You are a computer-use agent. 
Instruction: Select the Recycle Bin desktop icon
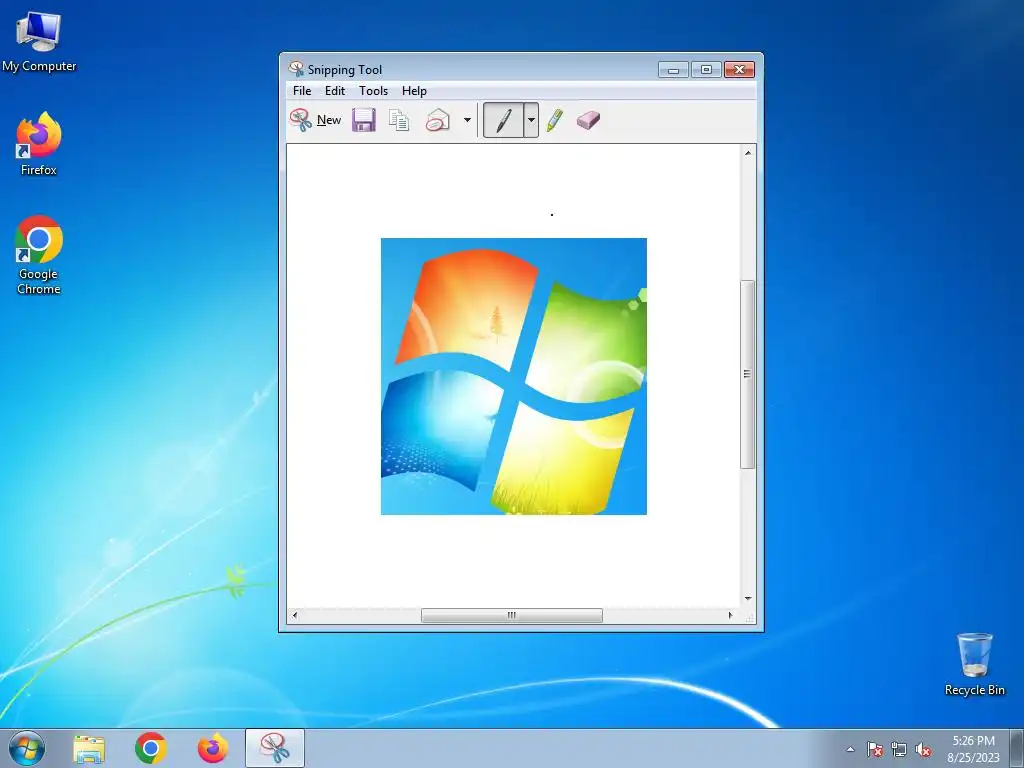click(974, 664)
